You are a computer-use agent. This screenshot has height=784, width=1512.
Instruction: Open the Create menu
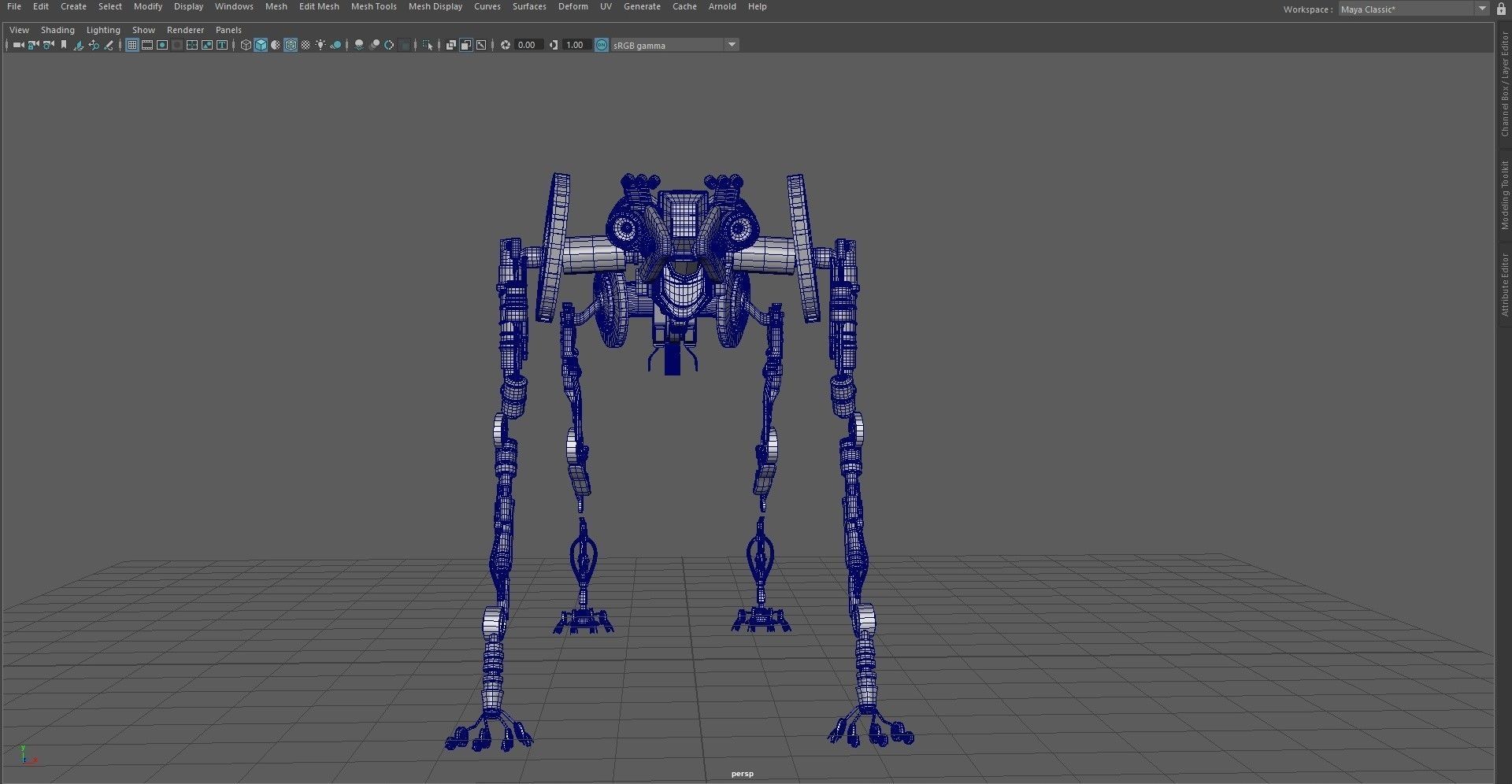coord(73,6)
